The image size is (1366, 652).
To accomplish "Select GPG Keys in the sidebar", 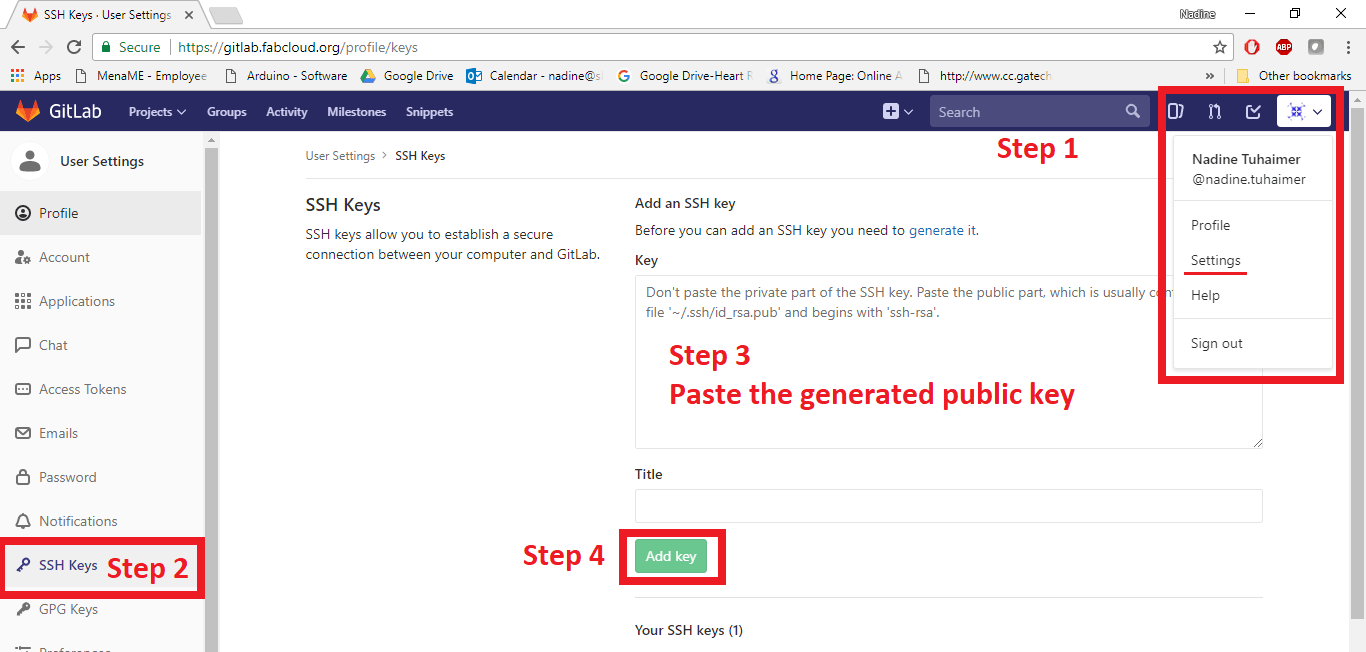I will pyautogui.click(x=100, y=609).
